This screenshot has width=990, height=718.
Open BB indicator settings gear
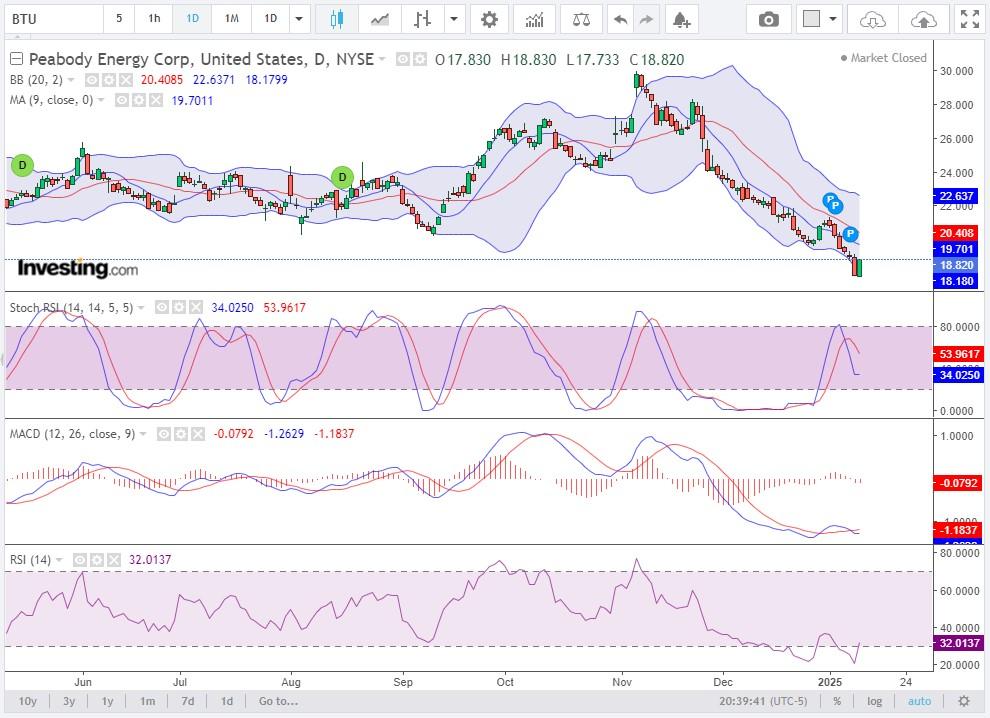click(x=109, y=80)
